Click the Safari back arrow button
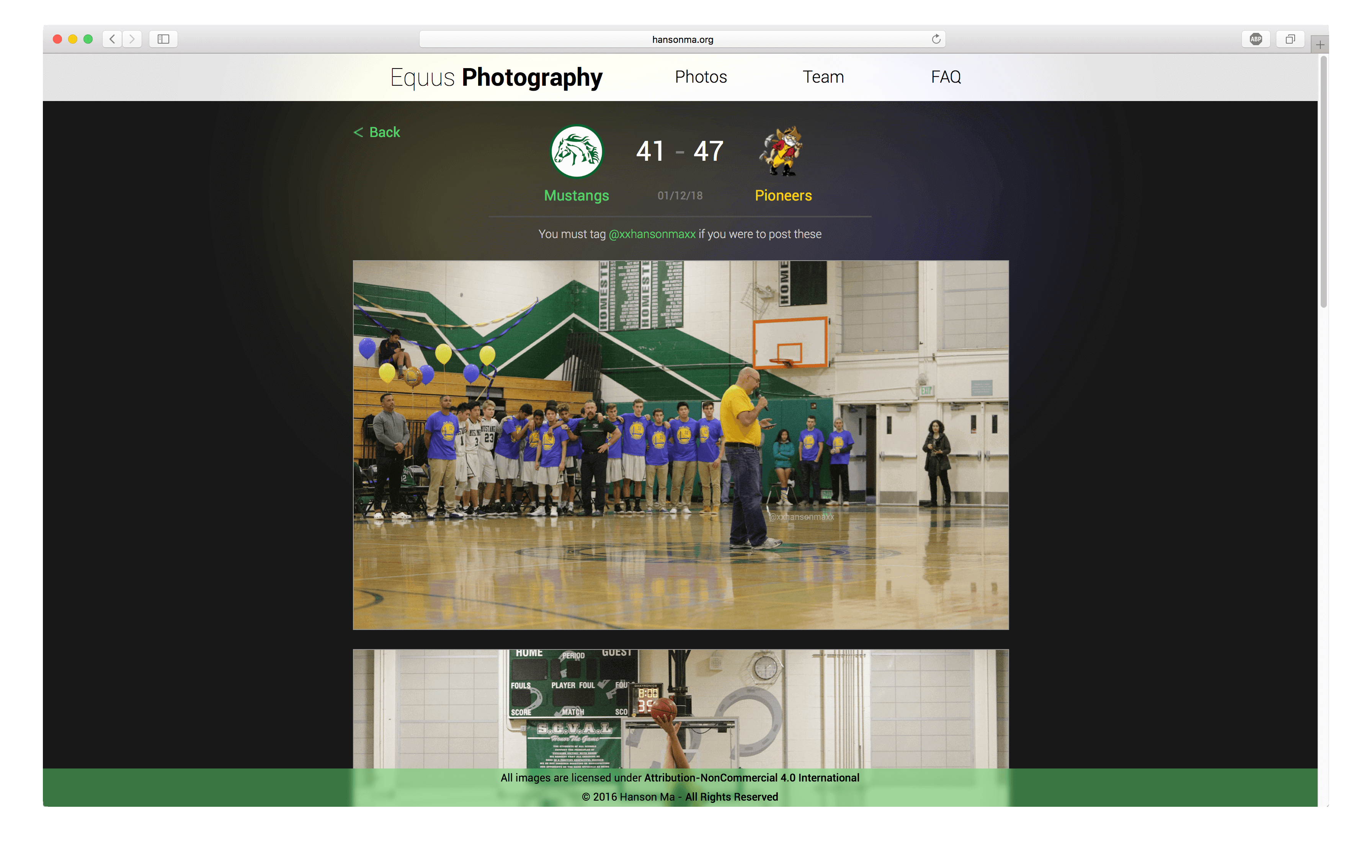This screenshot has width=1372, height=868. [112, 39]
